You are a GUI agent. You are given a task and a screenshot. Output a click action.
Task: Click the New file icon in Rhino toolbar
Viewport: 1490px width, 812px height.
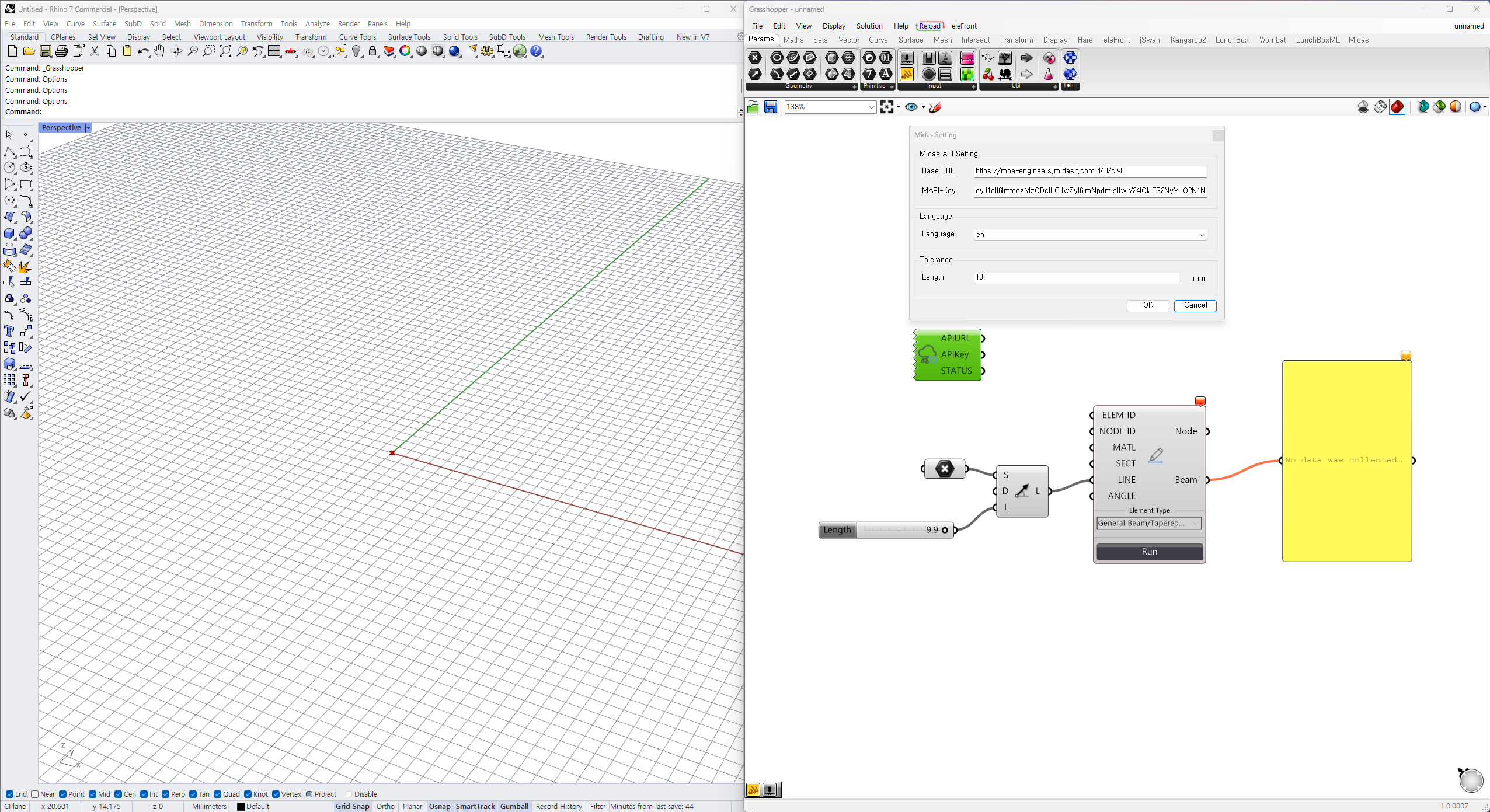[12, 51]
